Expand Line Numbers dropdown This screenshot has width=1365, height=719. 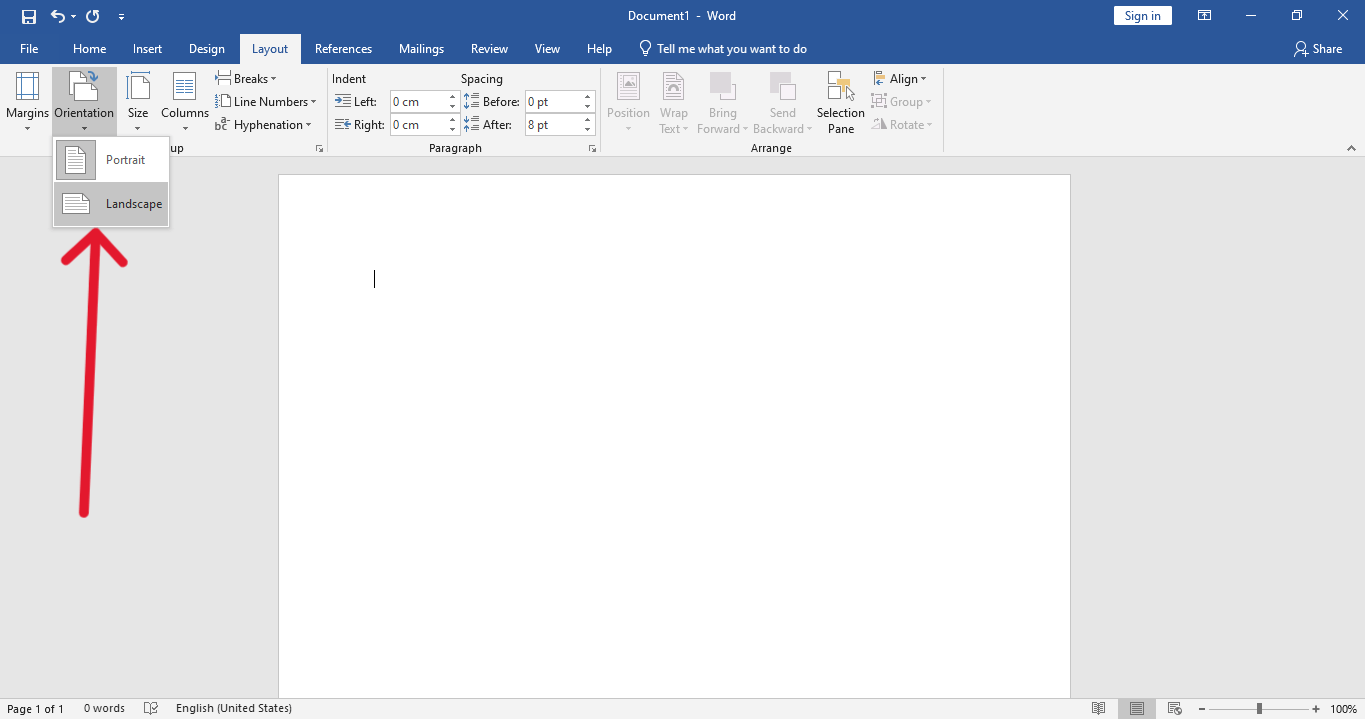(x=266, y=101)
